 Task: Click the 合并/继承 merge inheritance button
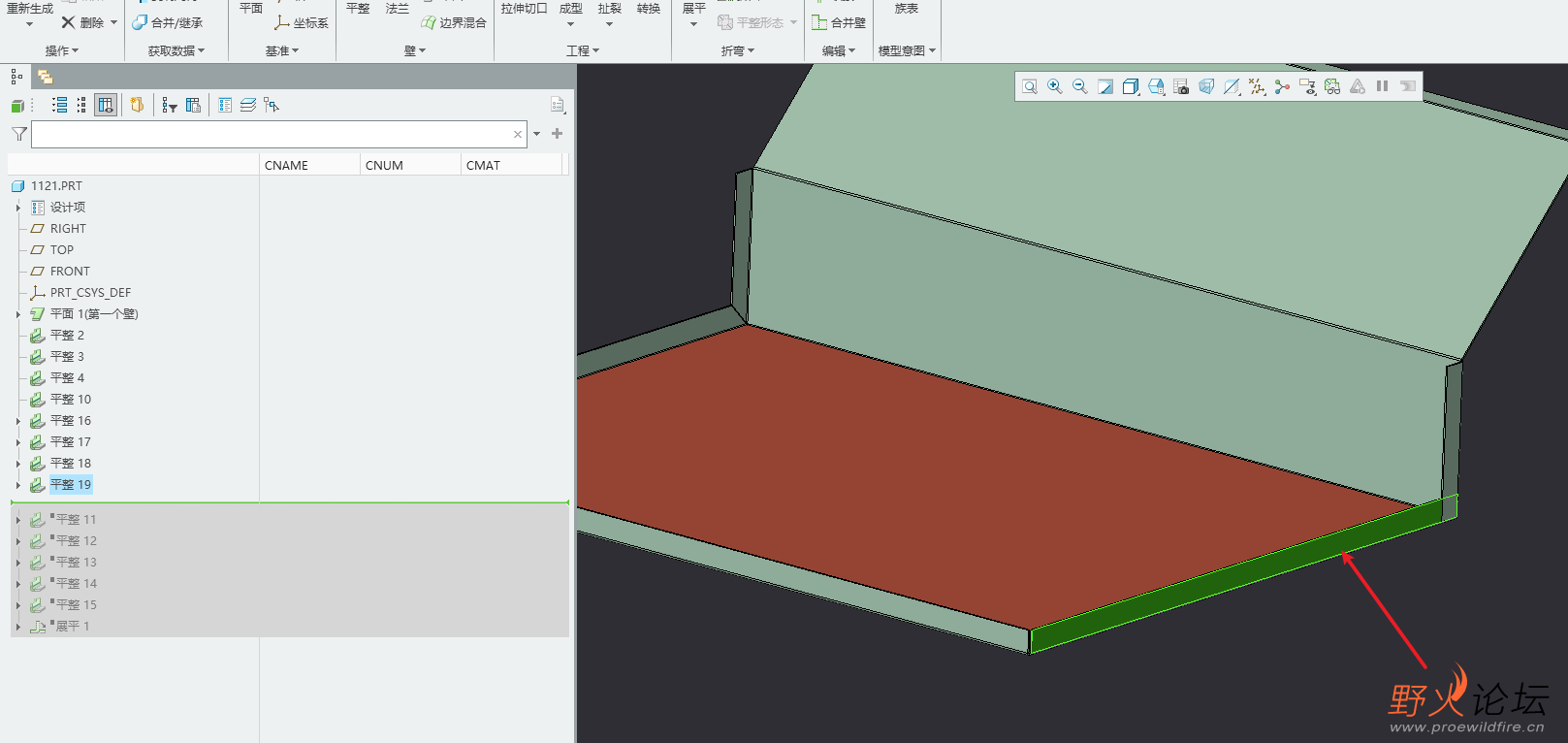click(x=168, y=22)
